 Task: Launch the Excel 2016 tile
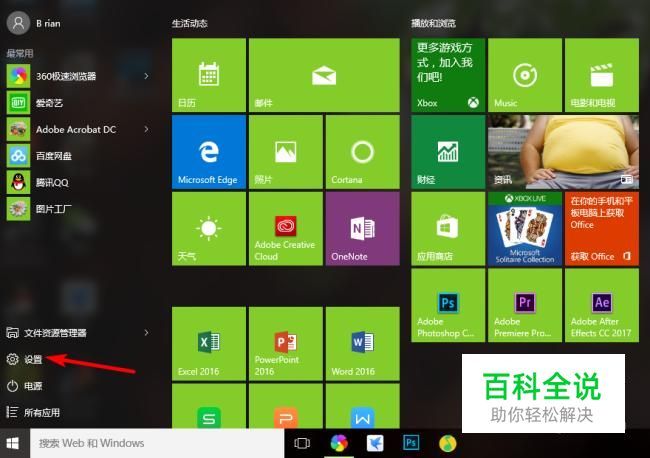point(209,344)
